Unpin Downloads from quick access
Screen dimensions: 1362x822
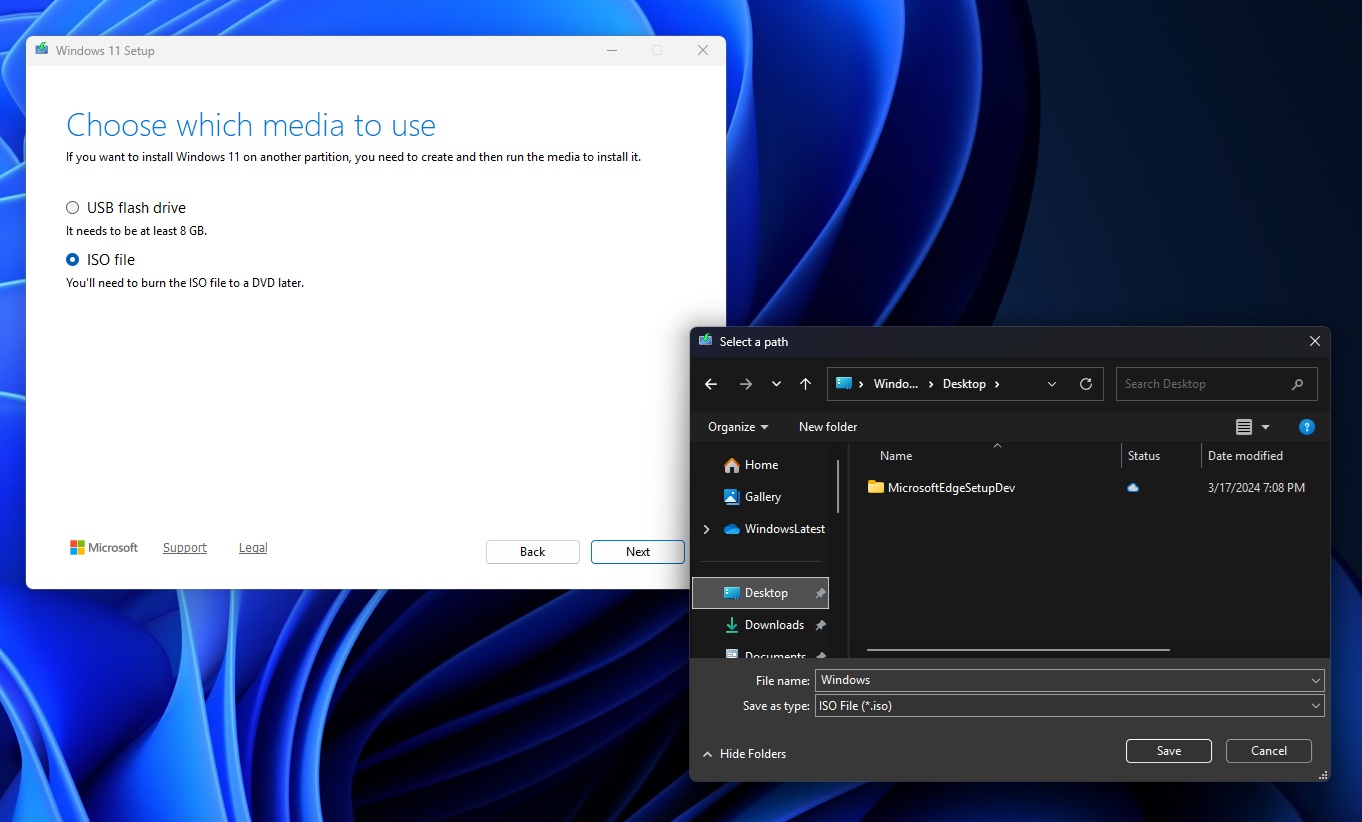(822, 624)
